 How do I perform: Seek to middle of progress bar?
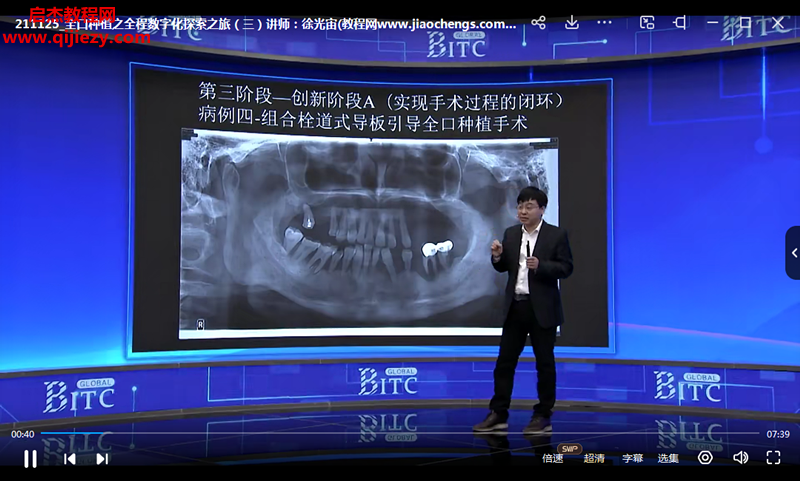point(401,434)
